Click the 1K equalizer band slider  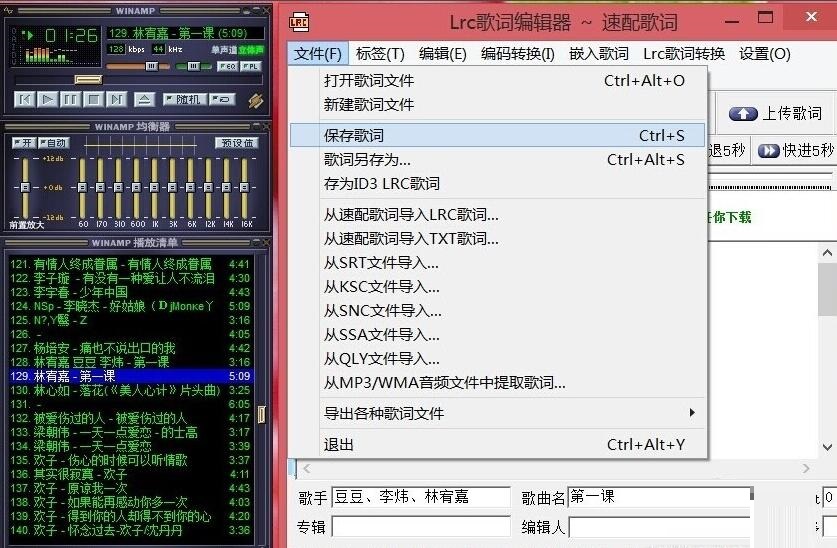154,187
